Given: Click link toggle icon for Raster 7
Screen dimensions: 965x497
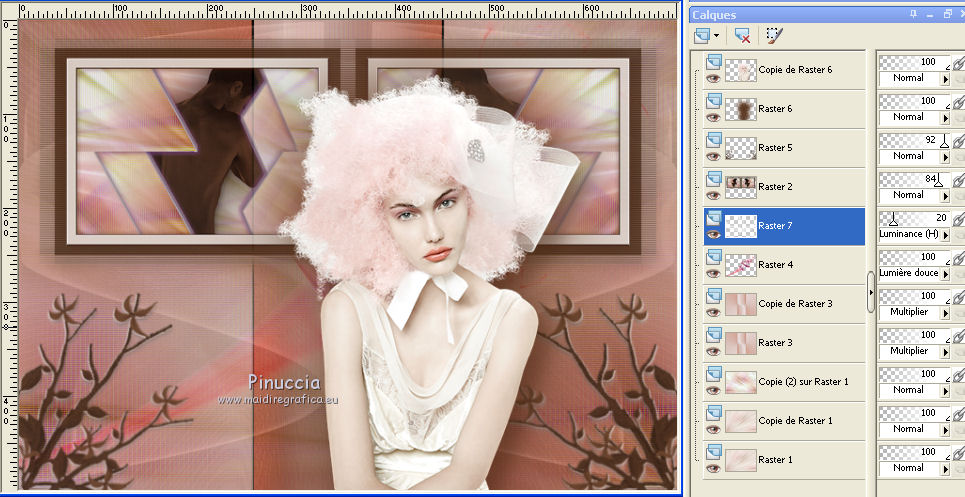Looking at the screenshot, I should click(x=959, y=220).
